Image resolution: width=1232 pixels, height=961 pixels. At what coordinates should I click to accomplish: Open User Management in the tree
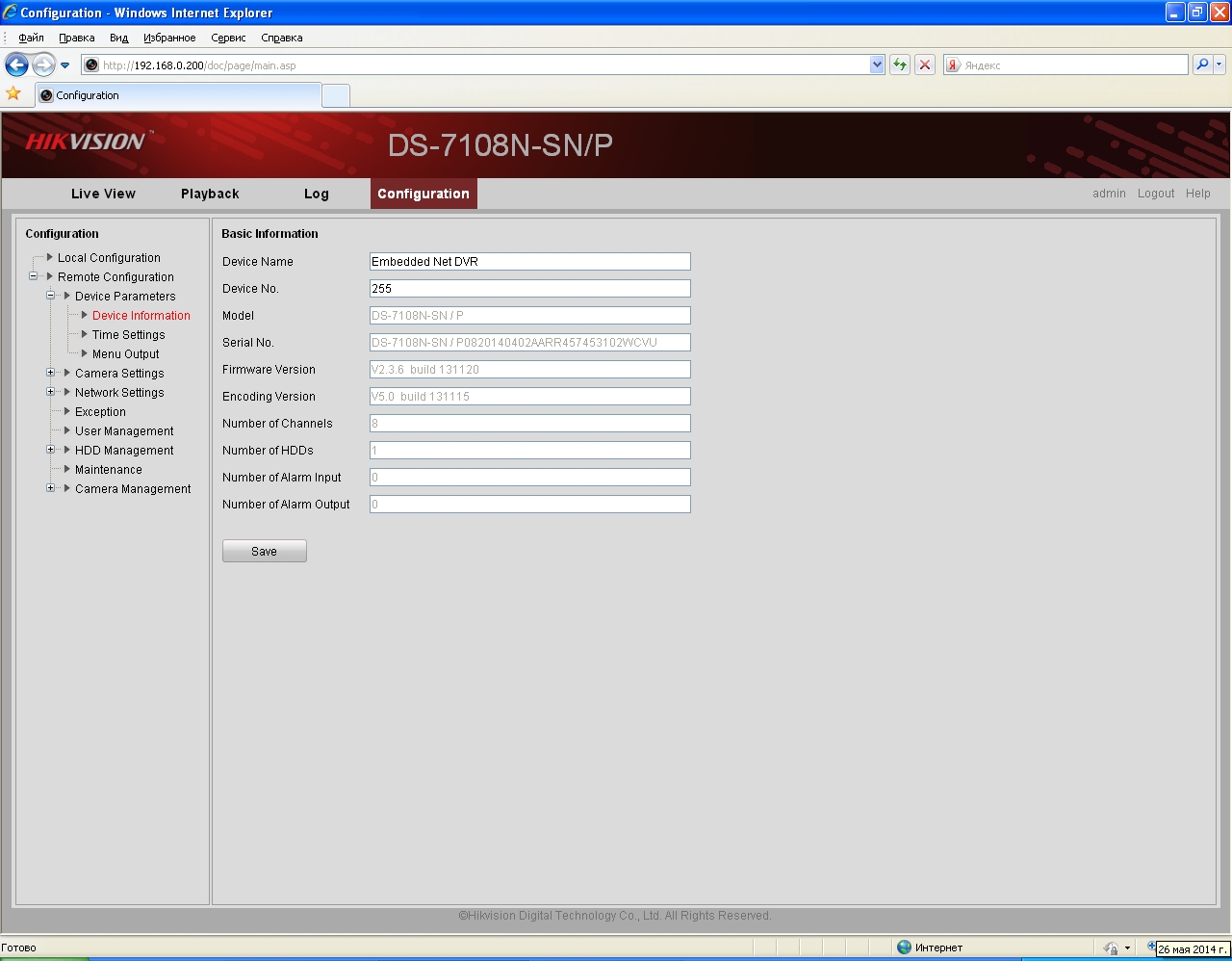click(x=124, y=431)
